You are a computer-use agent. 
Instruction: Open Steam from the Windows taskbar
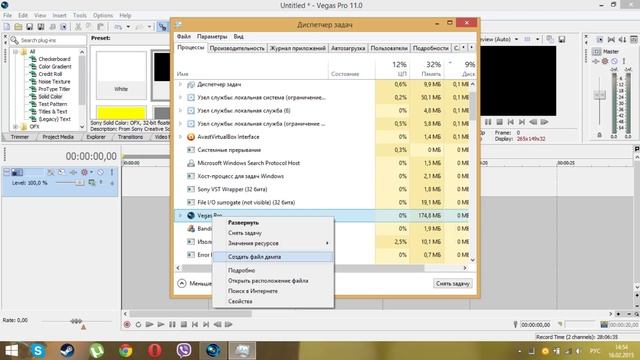(67, 350)
